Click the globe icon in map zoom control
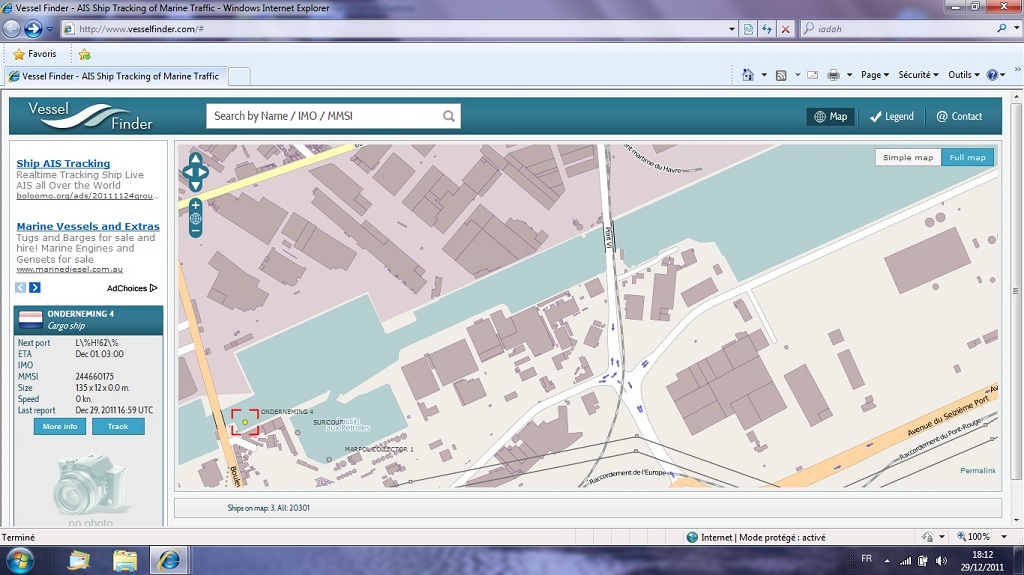 195,218
